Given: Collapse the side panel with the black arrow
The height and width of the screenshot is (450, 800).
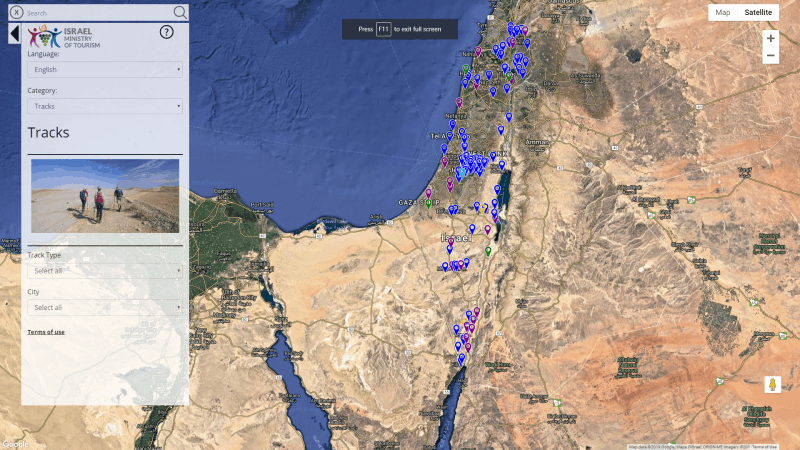Looking at the screenshot, I should tap(15, 34).
